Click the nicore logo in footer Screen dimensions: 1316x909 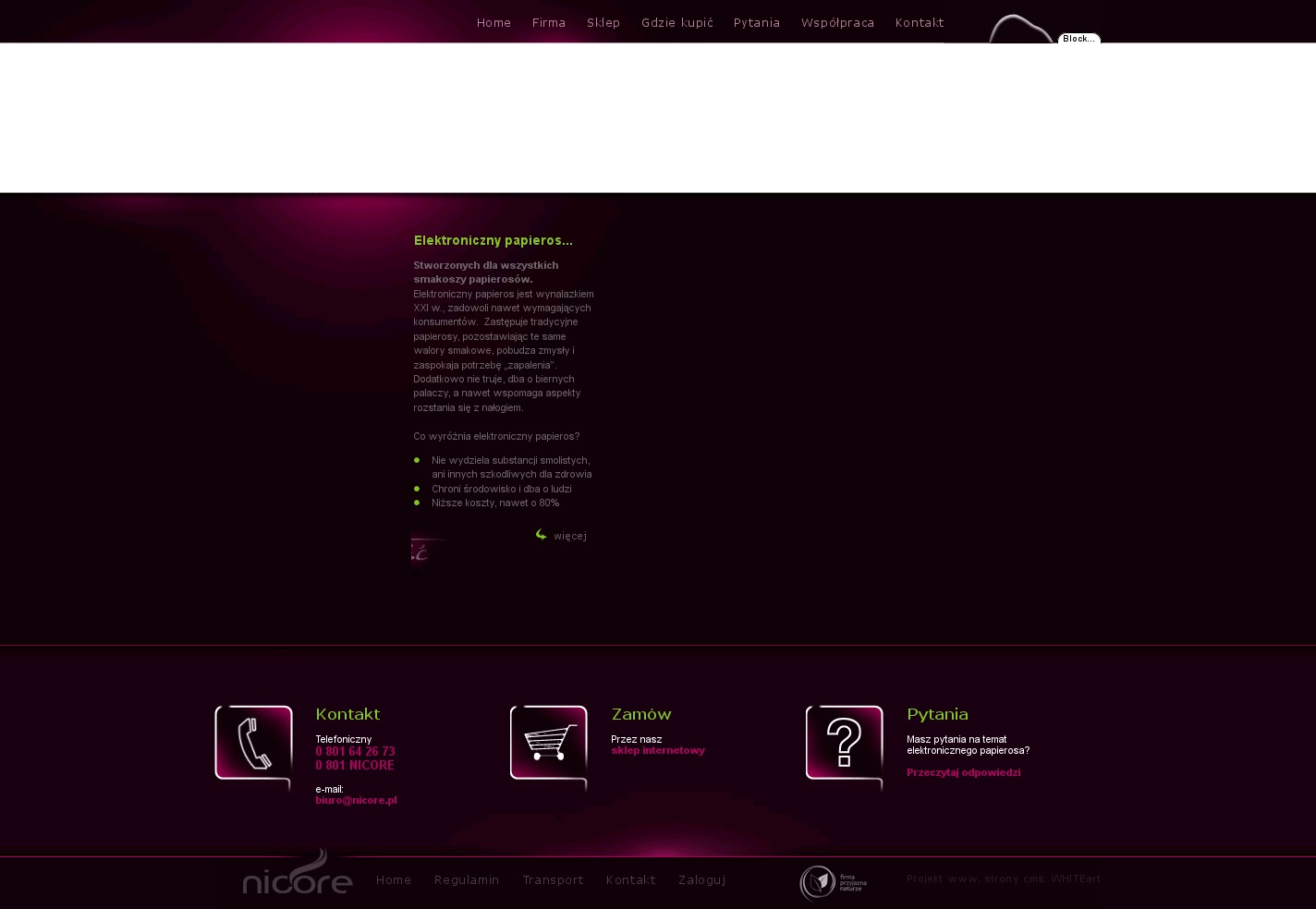click(298, 873)
